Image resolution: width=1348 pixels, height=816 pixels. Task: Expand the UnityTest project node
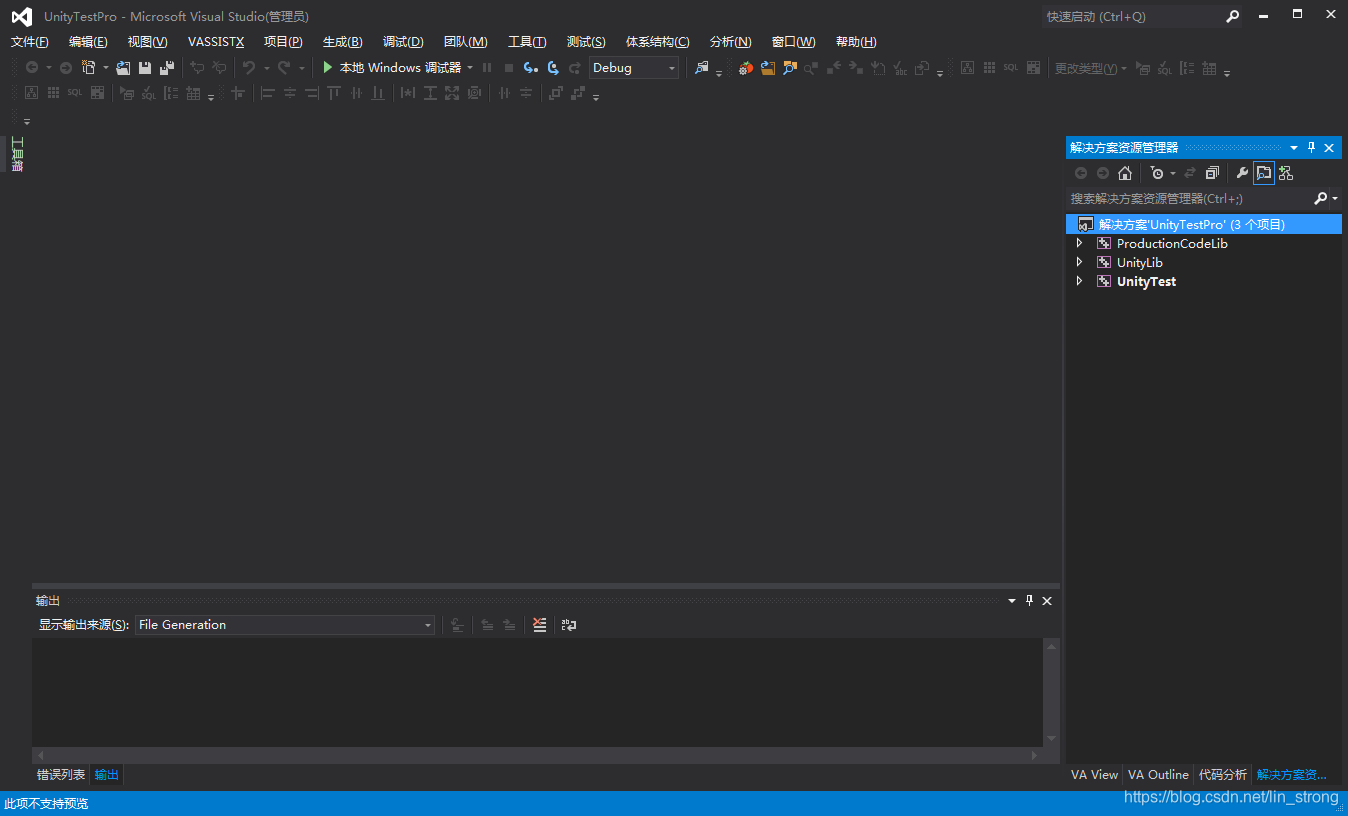[1079, 281]
